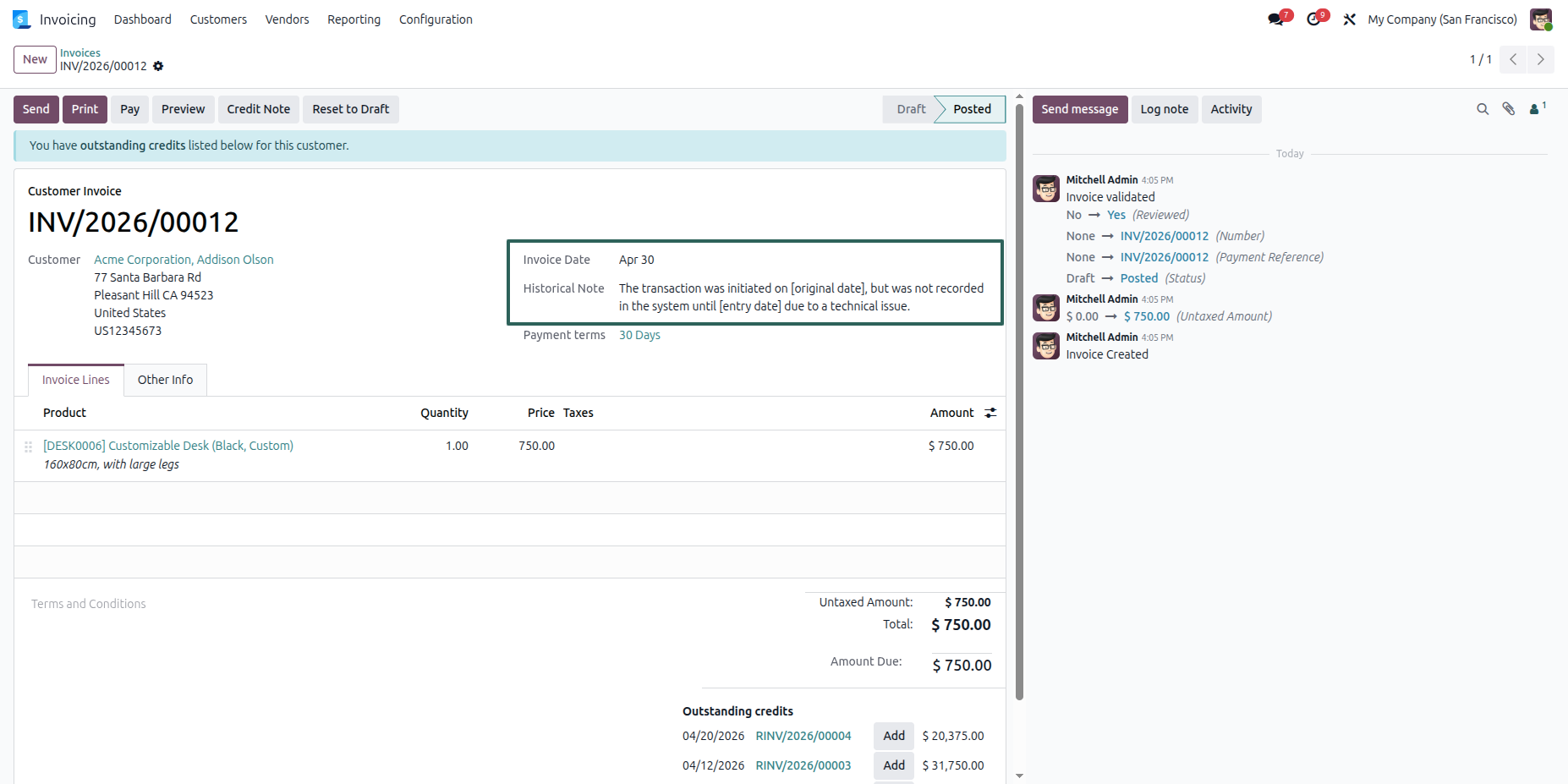The image size is (1568, 784).
Task: Open company switcher My Company (San Francisco)
Action: (x=1443, y=19)
